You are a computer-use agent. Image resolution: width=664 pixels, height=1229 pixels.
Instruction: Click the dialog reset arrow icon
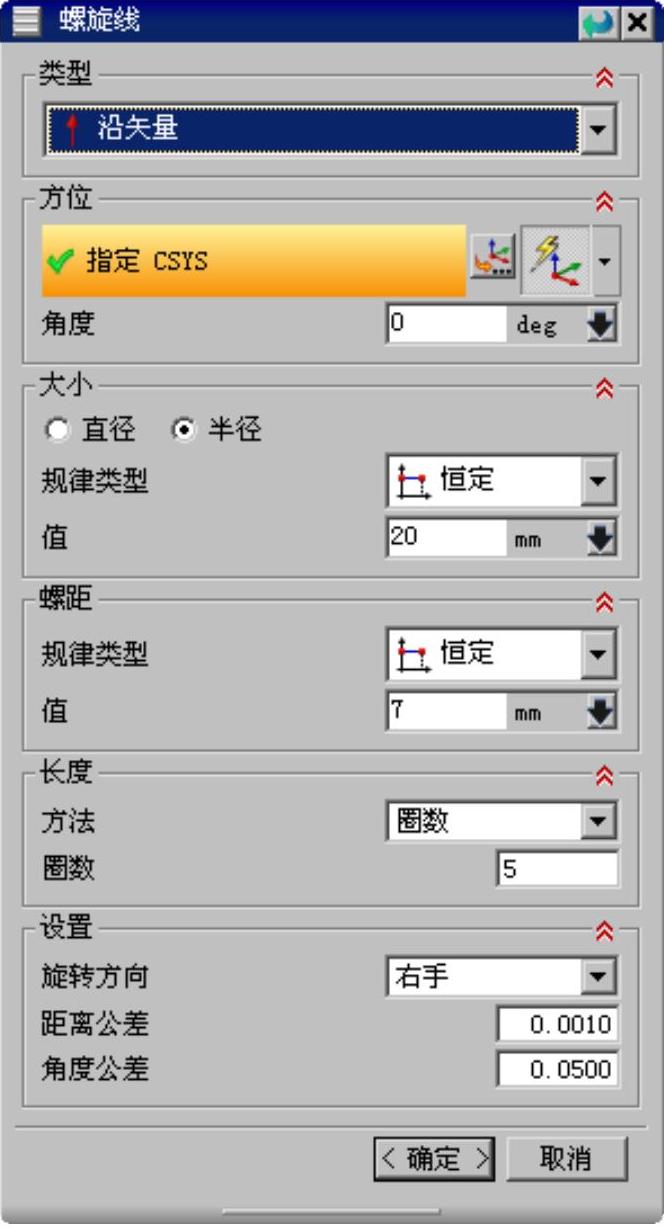coord(598,21)
